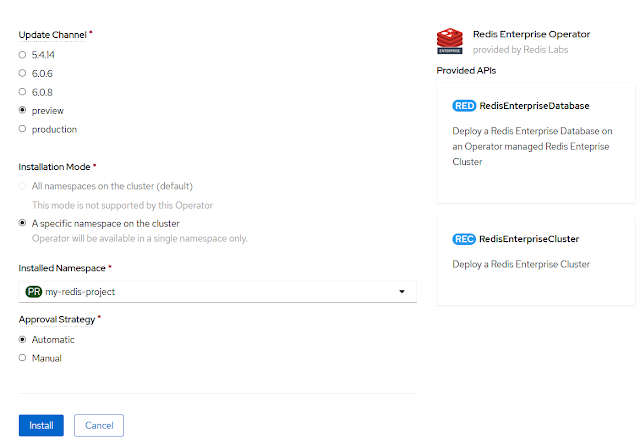Screen dimensions: 640x442
Task: Open the RedisEnterpriseCluster API title
Action: [x=529, y=239]
